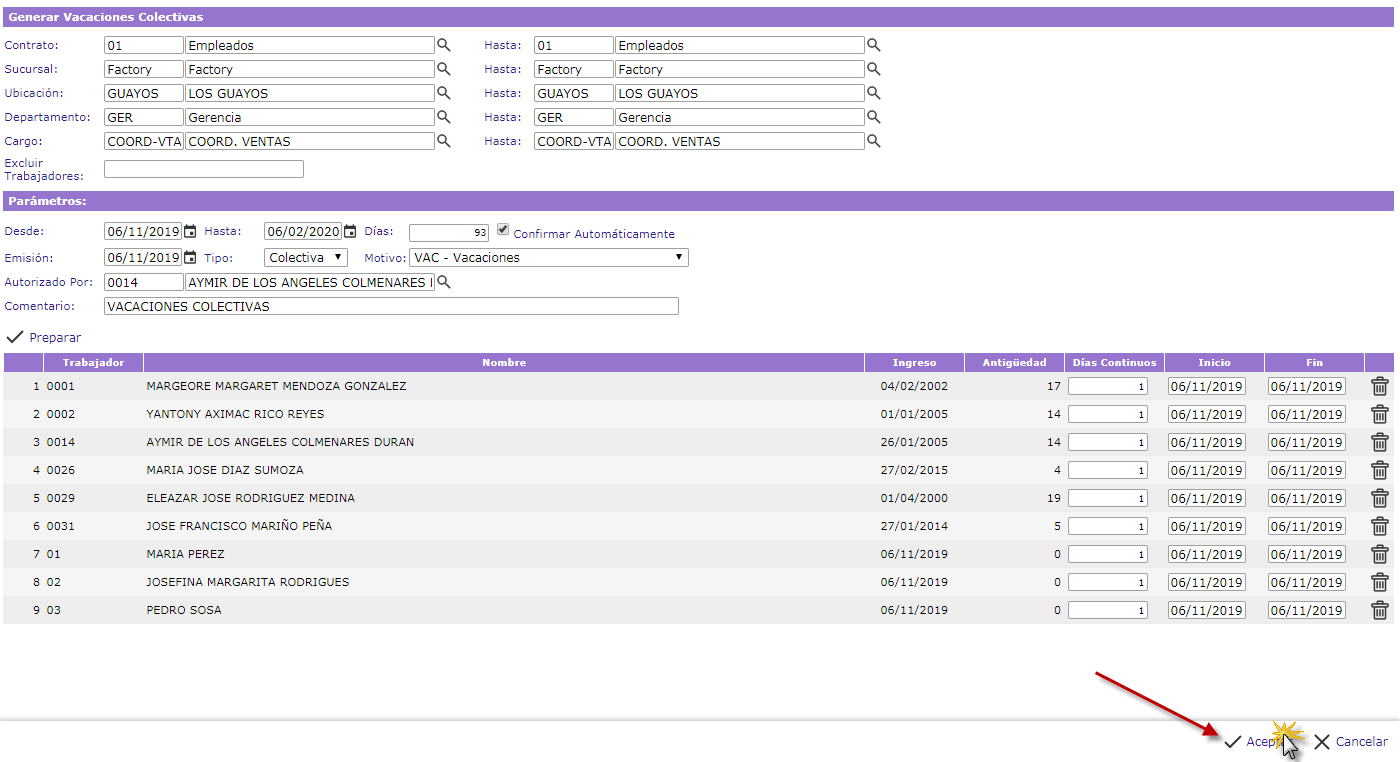Viewport: 1400px width, 762px height.
Task: Select the Días Continuos field for worker 0002
Action: click(1107, 414)
